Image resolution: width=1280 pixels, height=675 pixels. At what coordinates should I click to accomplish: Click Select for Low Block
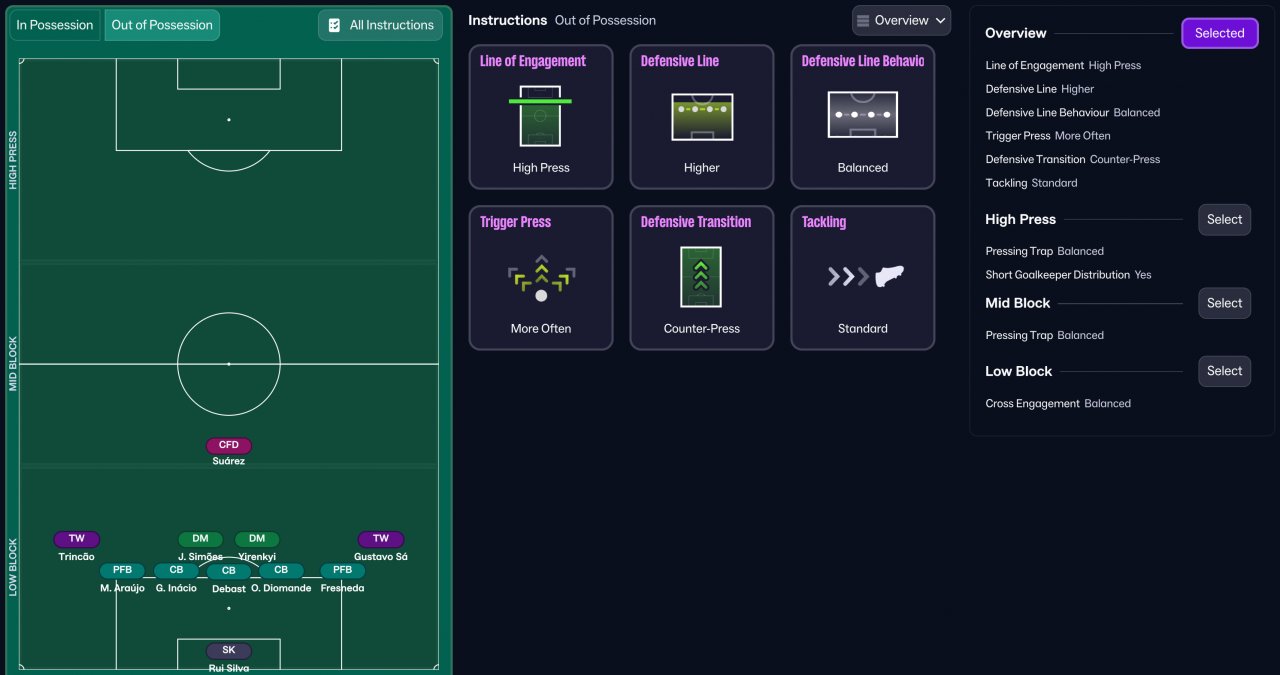pos(1225,371)
